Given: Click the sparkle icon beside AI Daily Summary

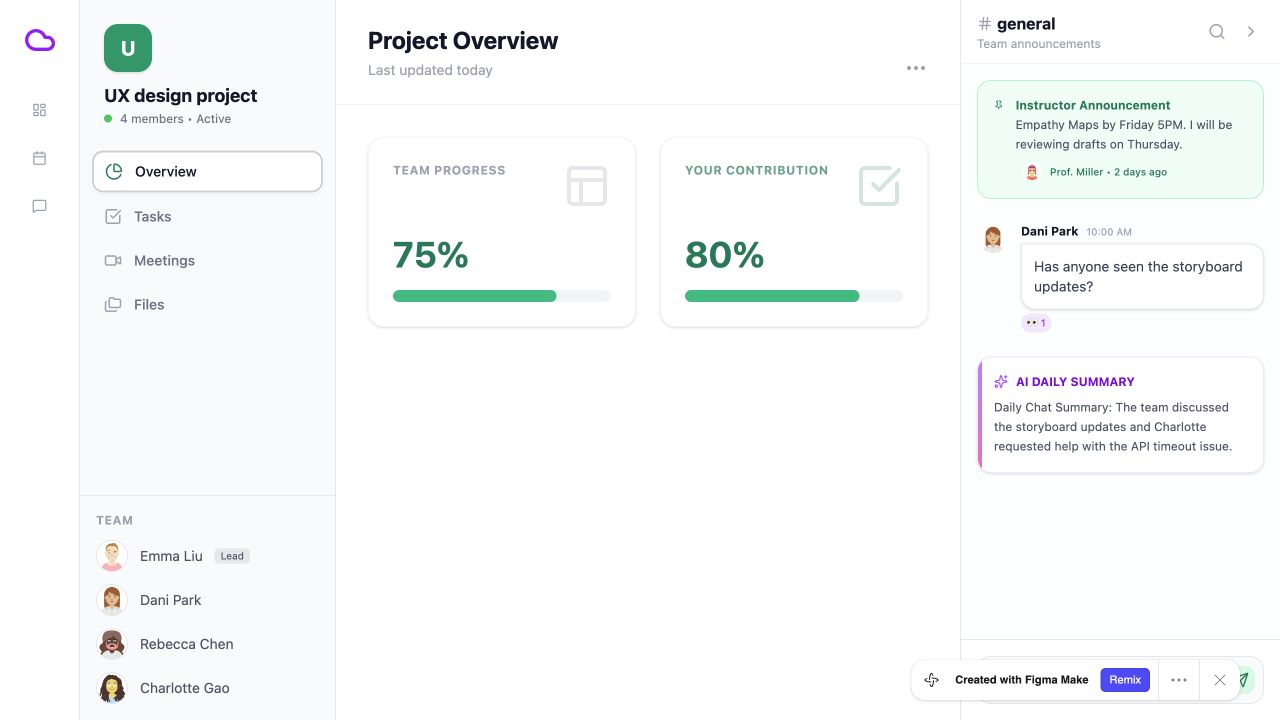Looking at the screenshot, I should tap(1001, 382).
